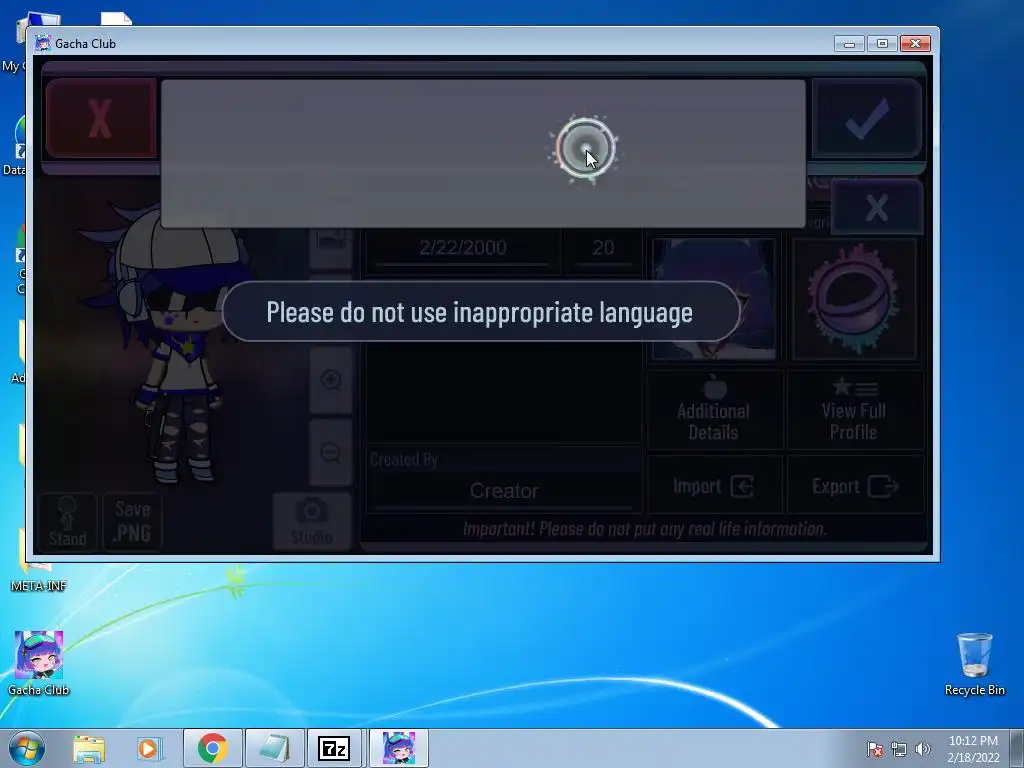Confirm with the blue checkmark button
This screenshot has width=1024, height=768.
click(x=867, y=119)
